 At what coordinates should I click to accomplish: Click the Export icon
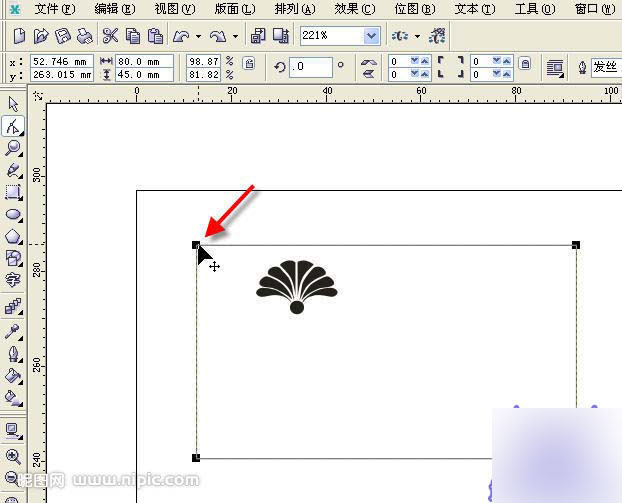pos(281,36)
